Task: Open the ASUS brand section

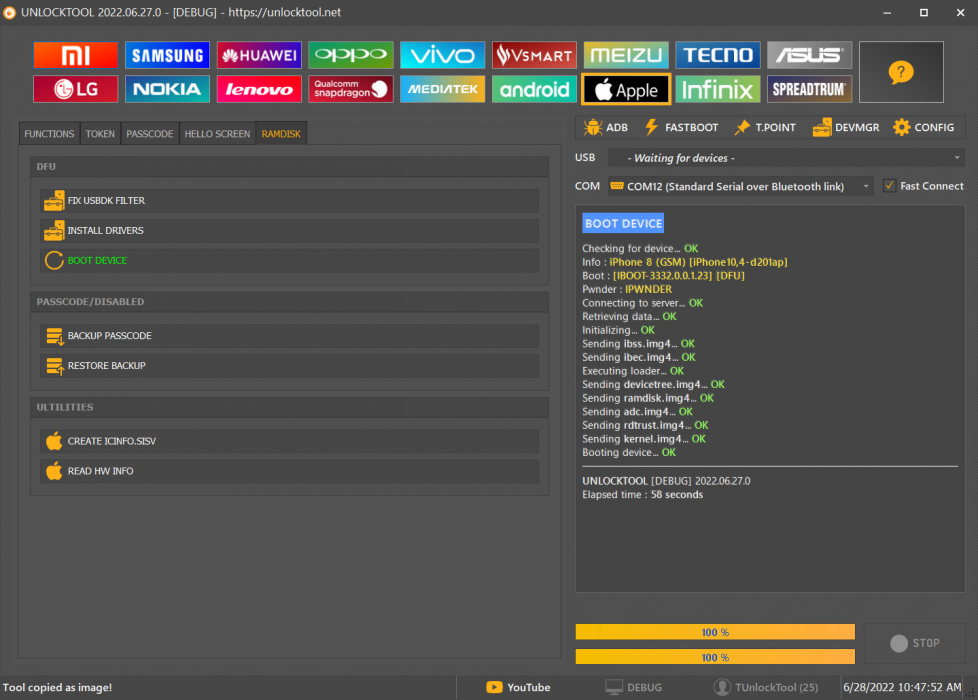Action: pos(809,55)
